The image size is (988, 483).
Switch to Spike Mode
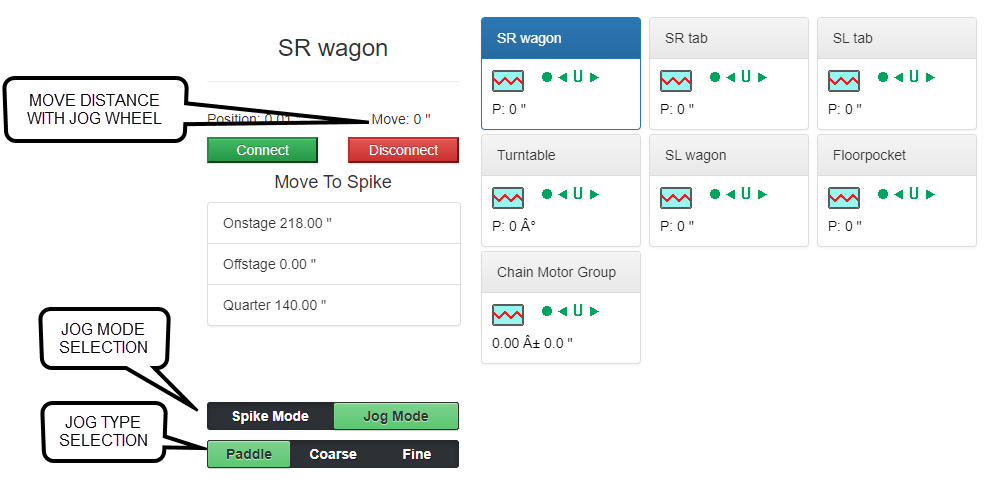point(270,416)
